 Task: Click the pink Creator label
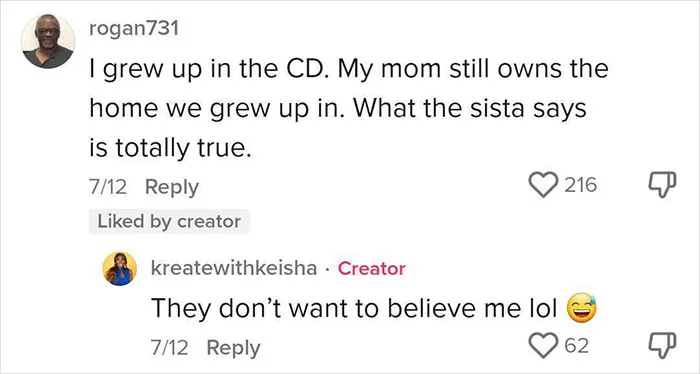(x=371, y=268)
